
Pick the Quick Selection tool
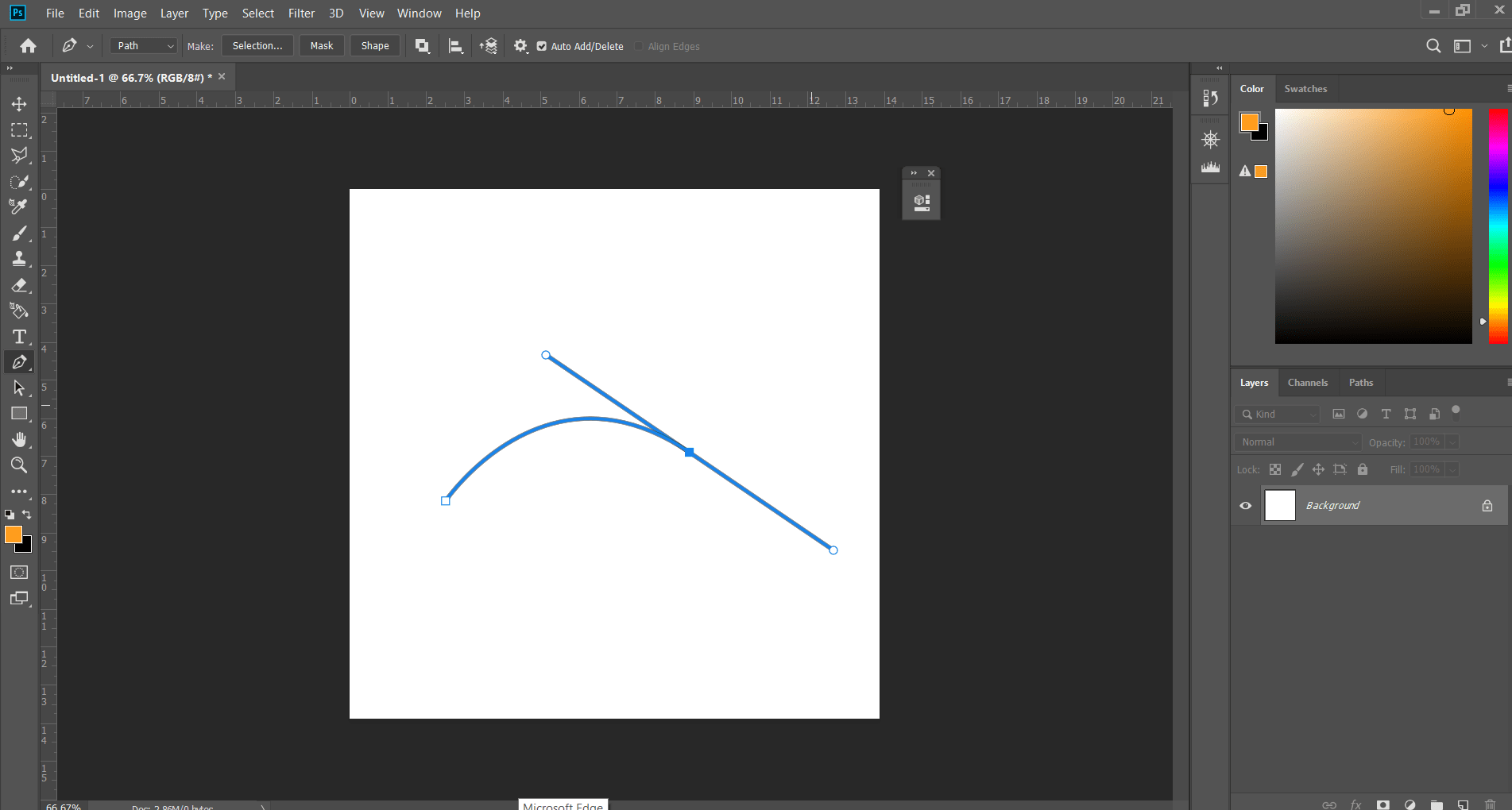19,181
